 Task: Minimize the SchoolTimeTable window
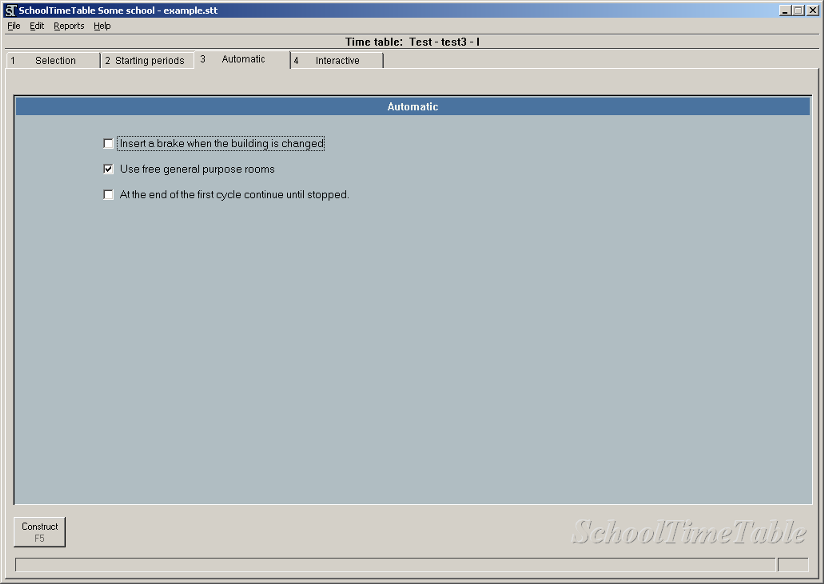(785, 11)
